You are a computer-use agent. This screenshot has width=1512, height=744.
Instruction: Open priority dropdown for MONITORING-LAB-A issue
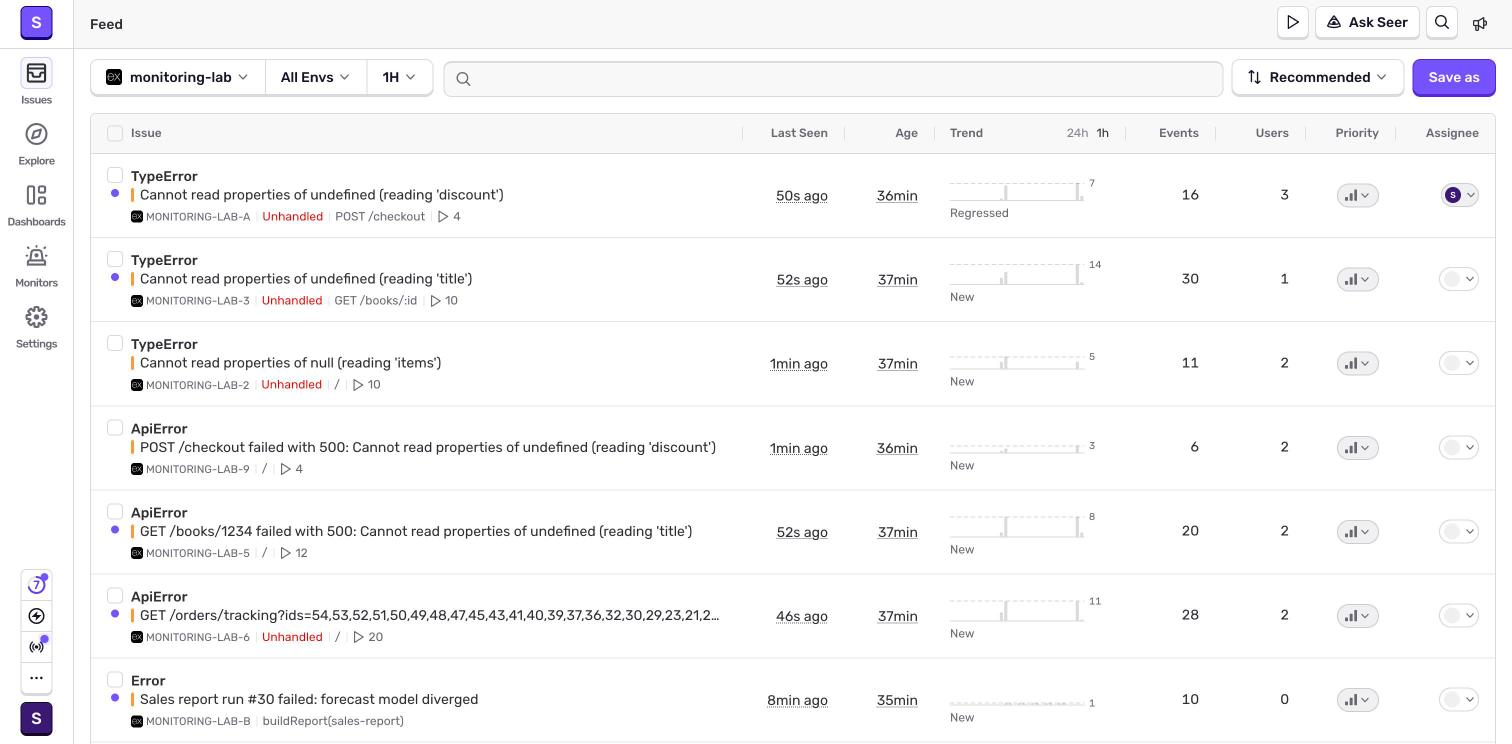pos(1357,196)
